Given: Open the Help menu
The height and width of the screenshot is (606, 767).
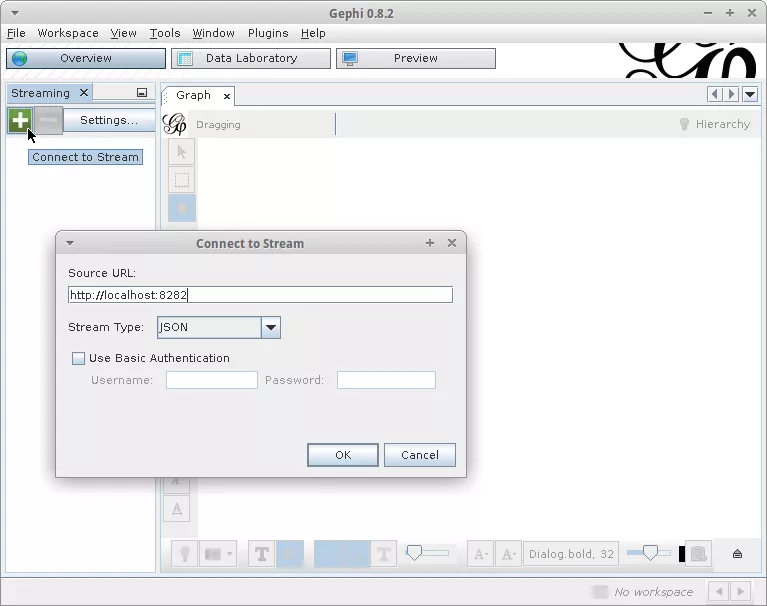Looking at the screenshot, I should coord(313,33).
